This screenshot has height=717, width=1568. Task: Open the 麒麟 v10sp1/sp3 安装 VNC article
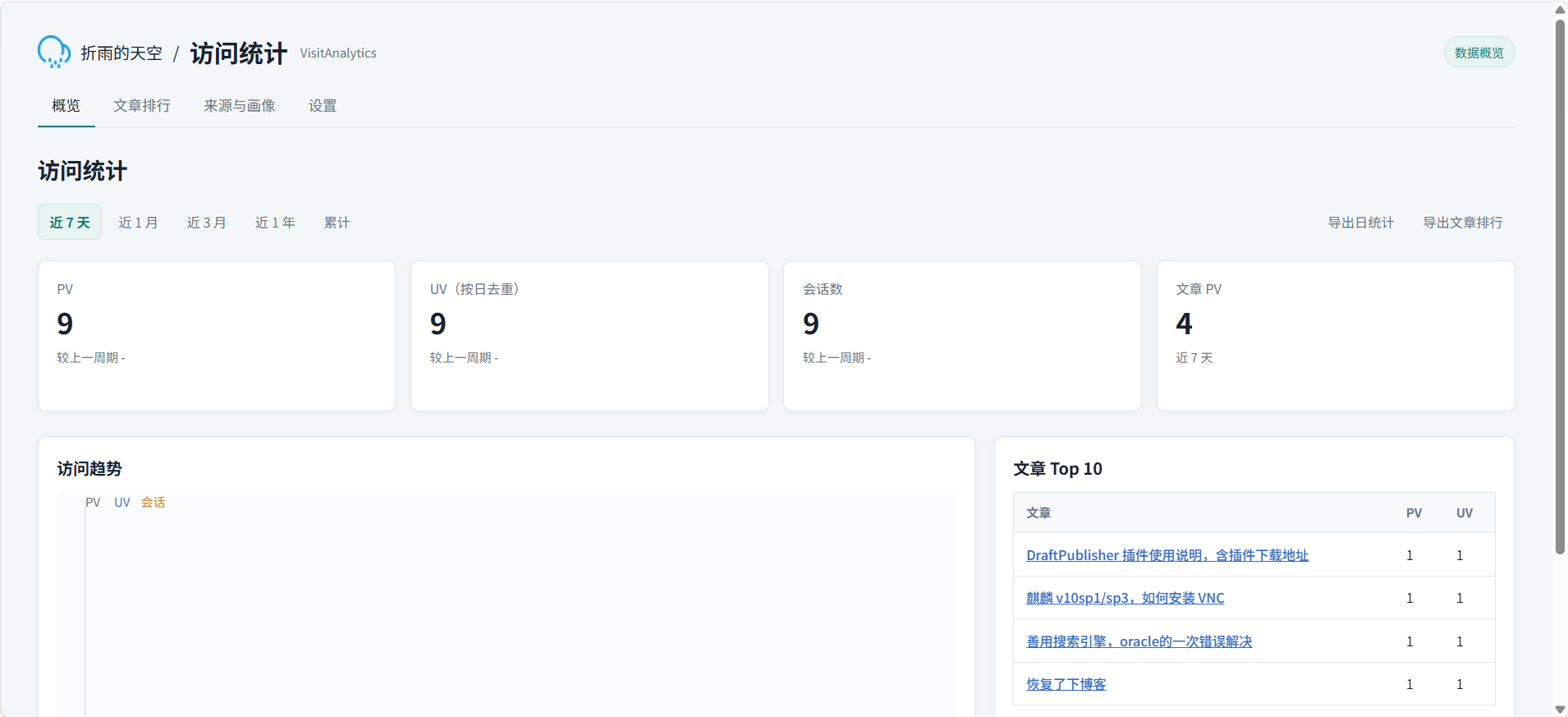(1125, 598)
